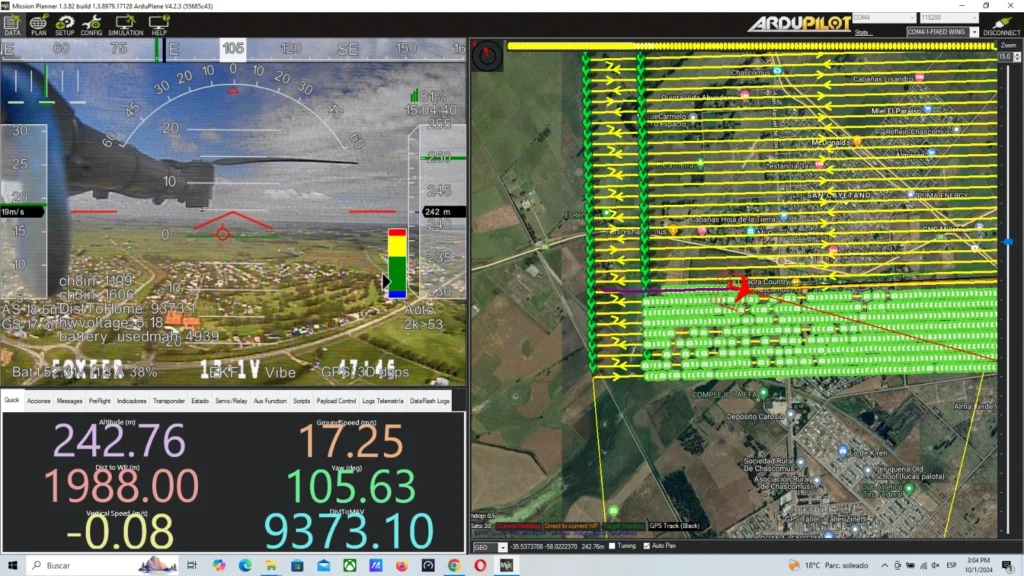The height and width of the screenshot is (576, 1024).
Task: Open the PLAN flight planner icon
Action: click(38, 23)
